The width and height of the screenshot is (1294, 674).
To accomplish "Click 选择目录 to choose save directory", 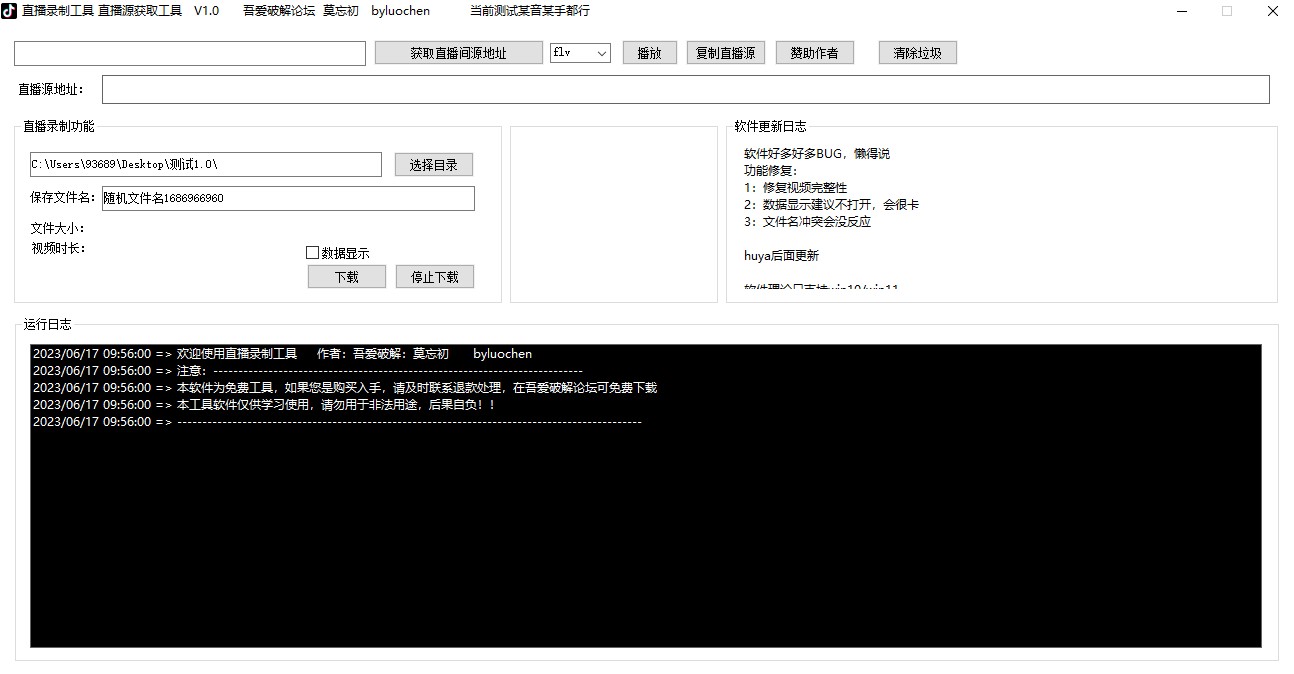I will tap(433, 164).
